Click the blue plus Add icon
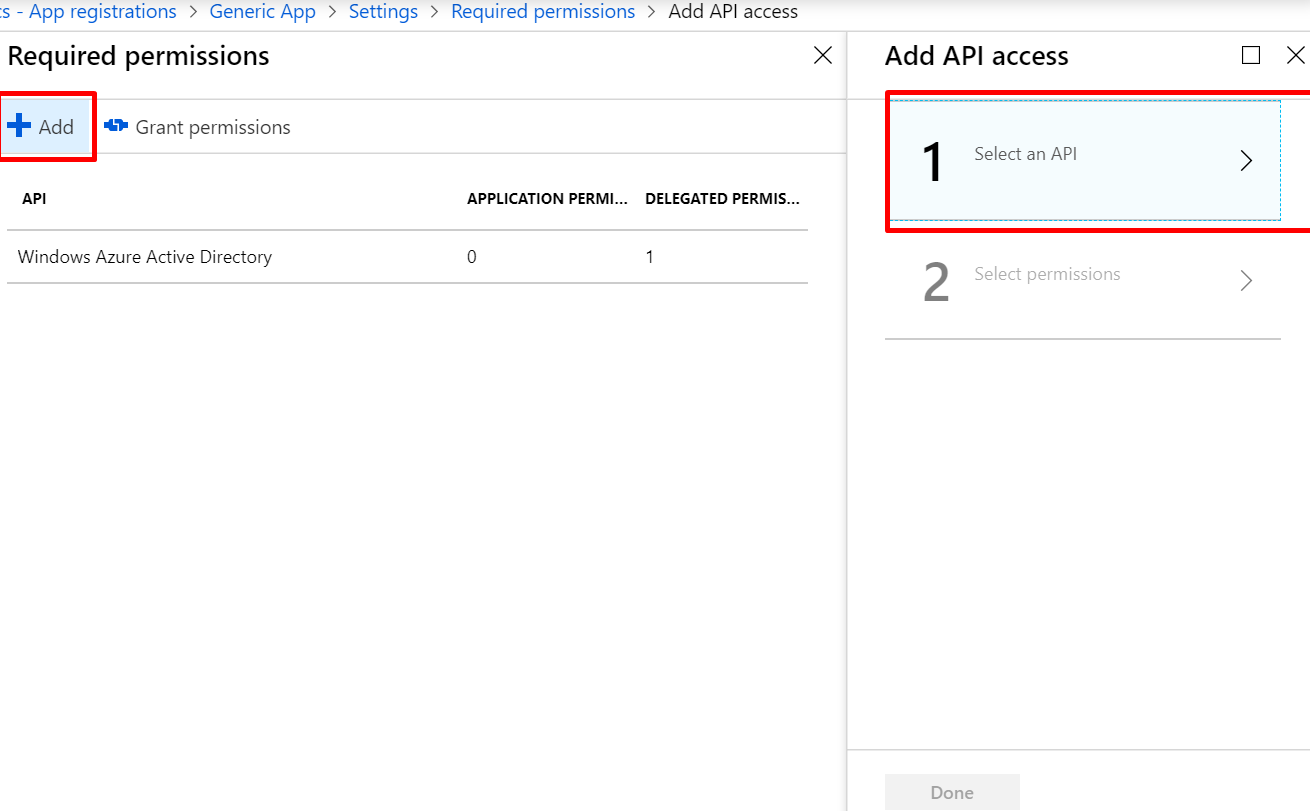The image size is (1310, 811). point(19,126)
